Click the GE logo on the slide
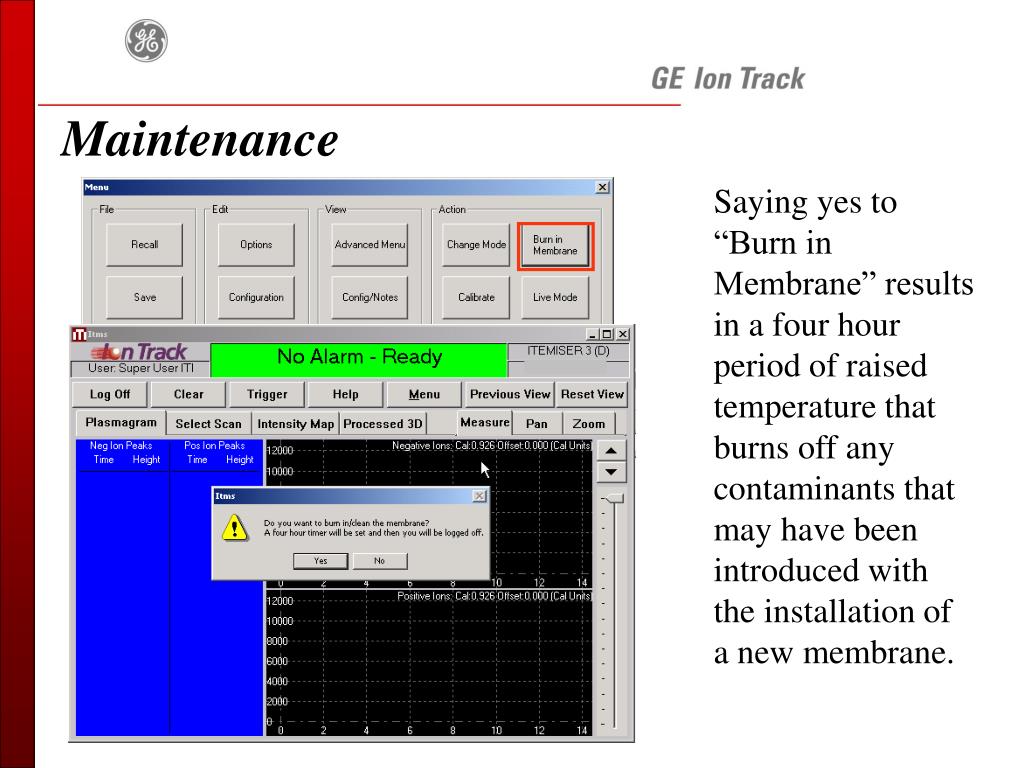The width and height of the screenshot is (1024, 768). tap(146, 41)
